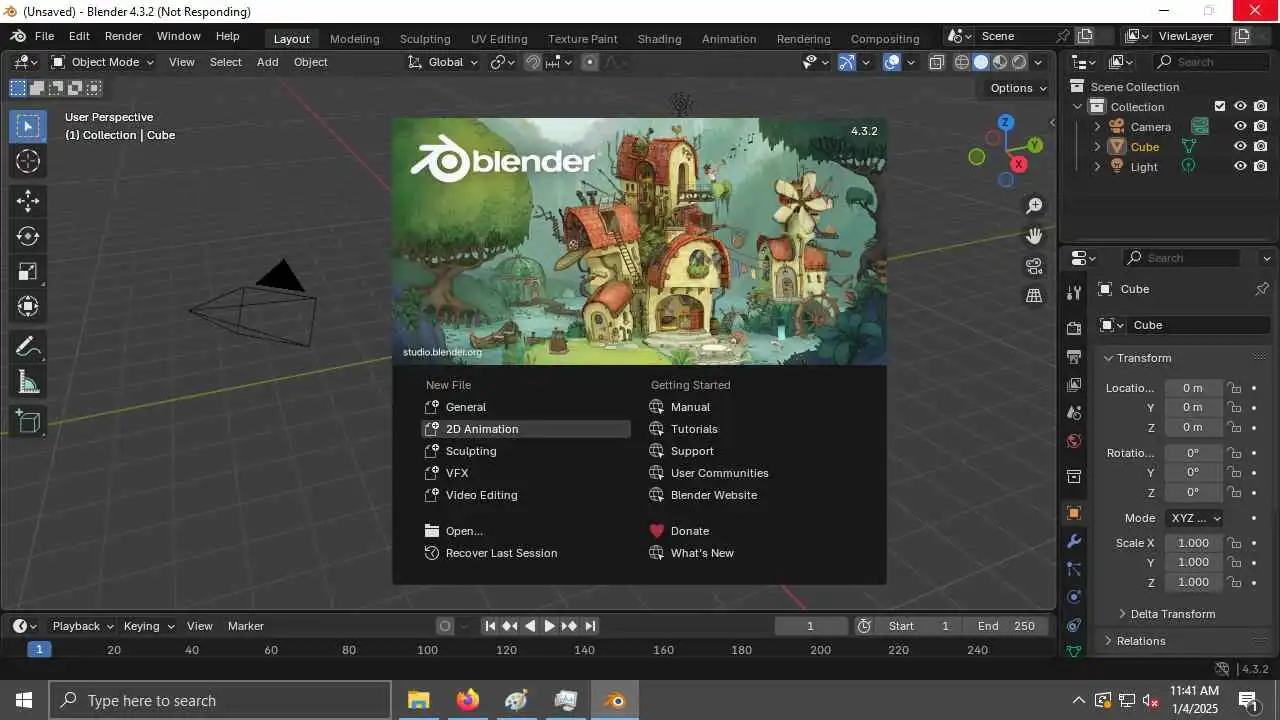Switch orthographic/perspective grid icon
Screen dimensions: 1280x720
(x=1034, y=296)
